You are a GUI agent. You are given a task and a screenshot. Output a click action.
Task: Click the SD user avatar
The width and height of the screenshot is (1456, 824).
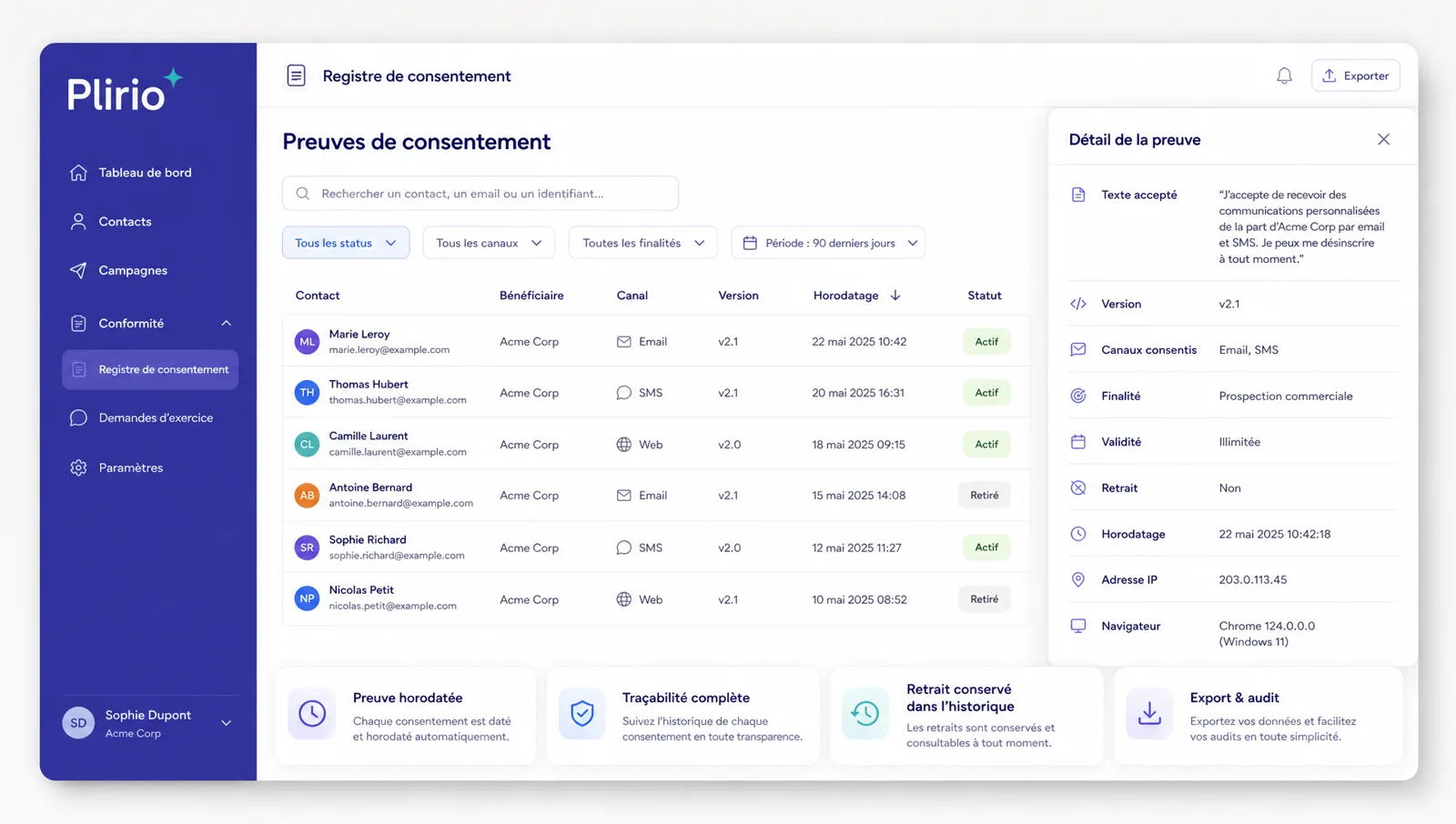click(78, 723)
